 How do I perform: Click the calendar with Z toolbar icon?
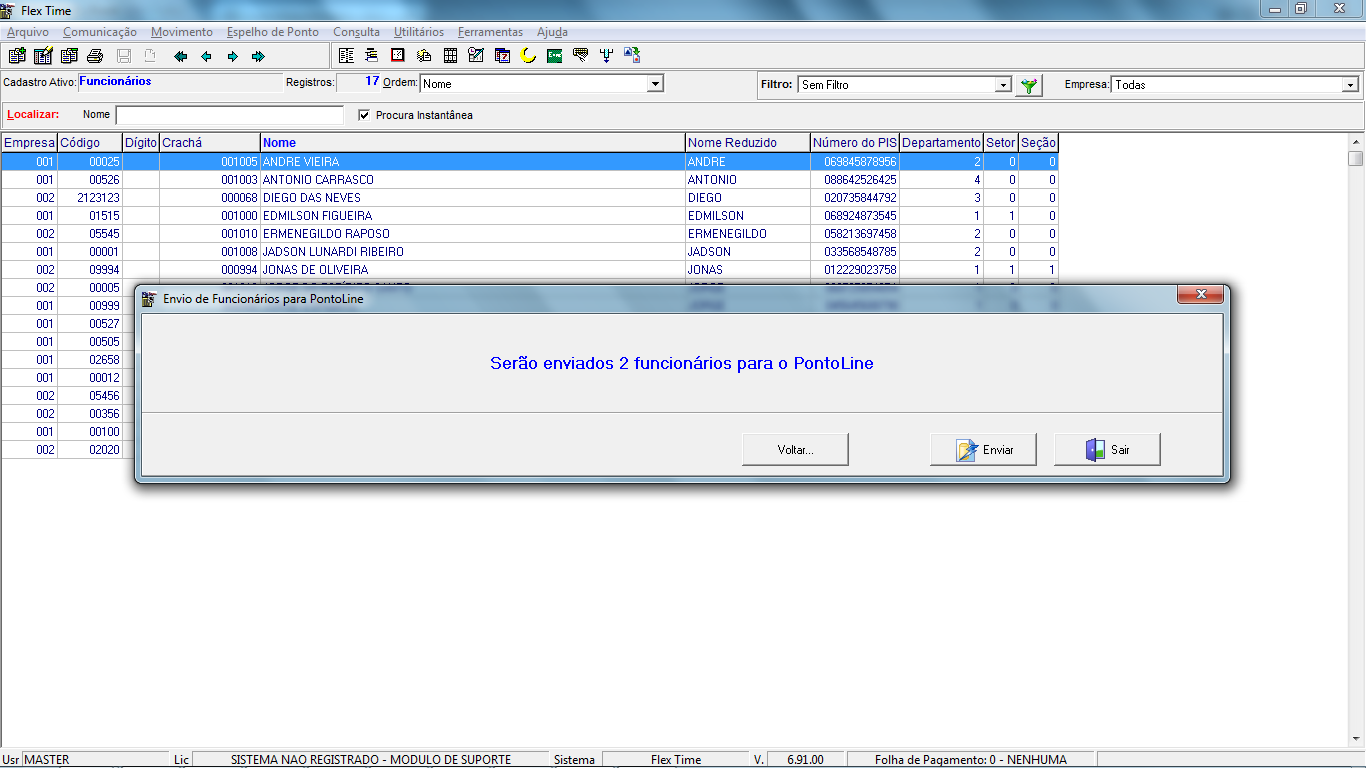point(502,56)
